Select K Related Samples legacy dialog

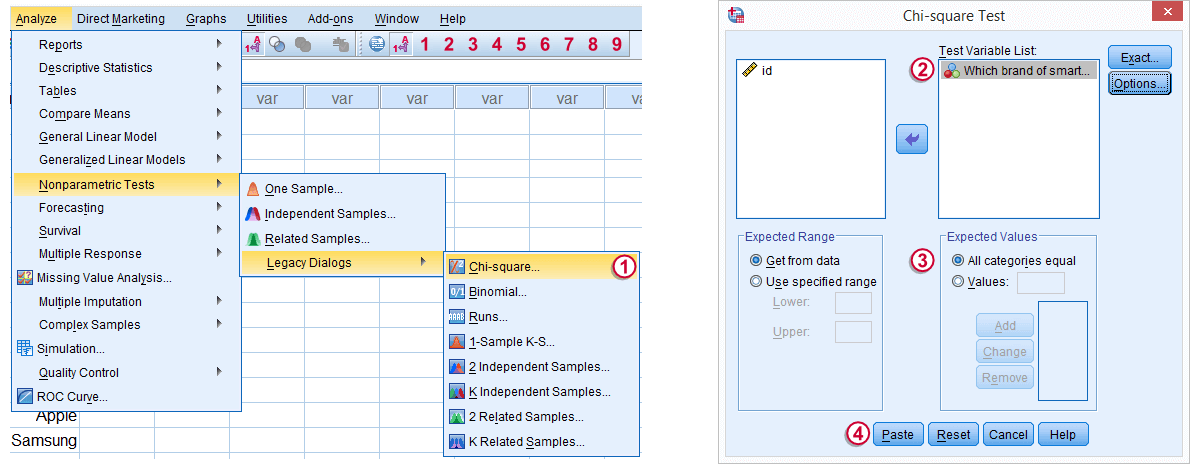pos(541,442)
